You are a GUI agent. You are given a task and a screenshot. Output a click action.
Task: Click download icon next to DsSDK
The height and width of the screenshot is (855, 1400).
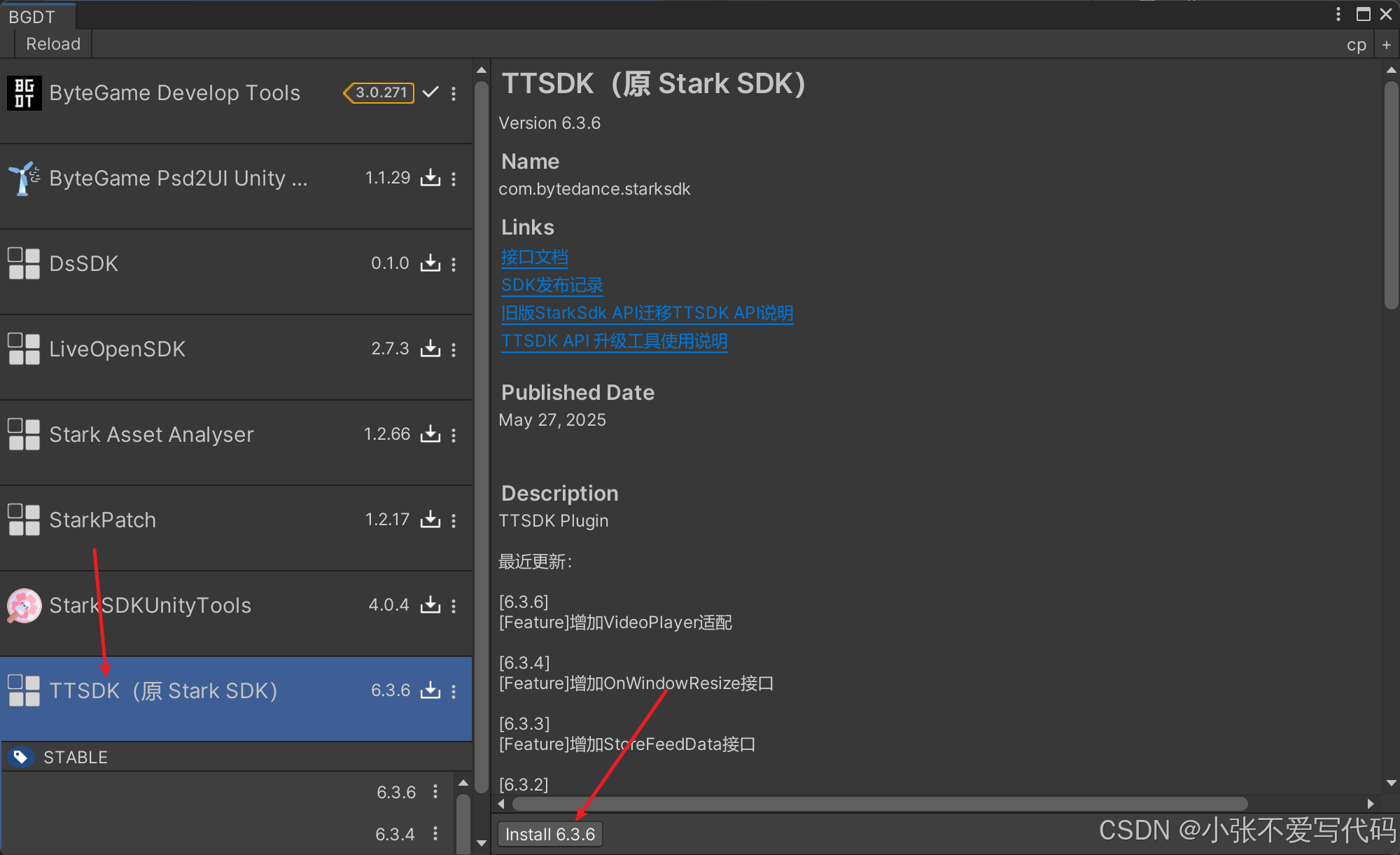[430, 264]
